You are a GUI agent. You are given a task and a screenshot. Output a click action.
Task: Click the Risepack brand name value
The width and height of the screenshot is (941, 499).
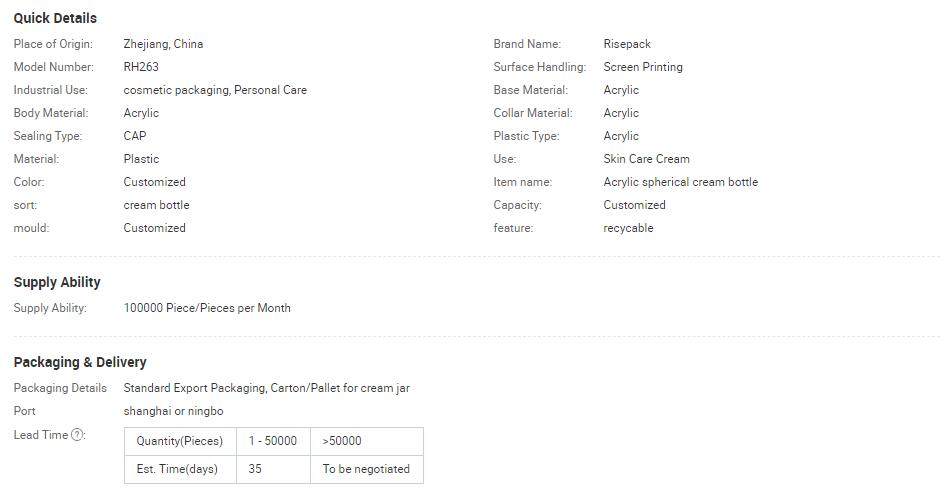click(x=627, y=44)
